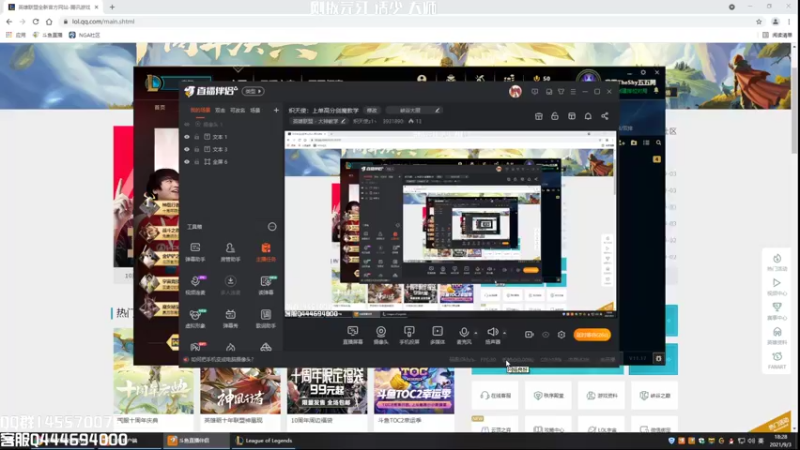The image size is (800, 450).
Task: Click the 麦克风 microphone icon
Action: click(x=464, y=335)
